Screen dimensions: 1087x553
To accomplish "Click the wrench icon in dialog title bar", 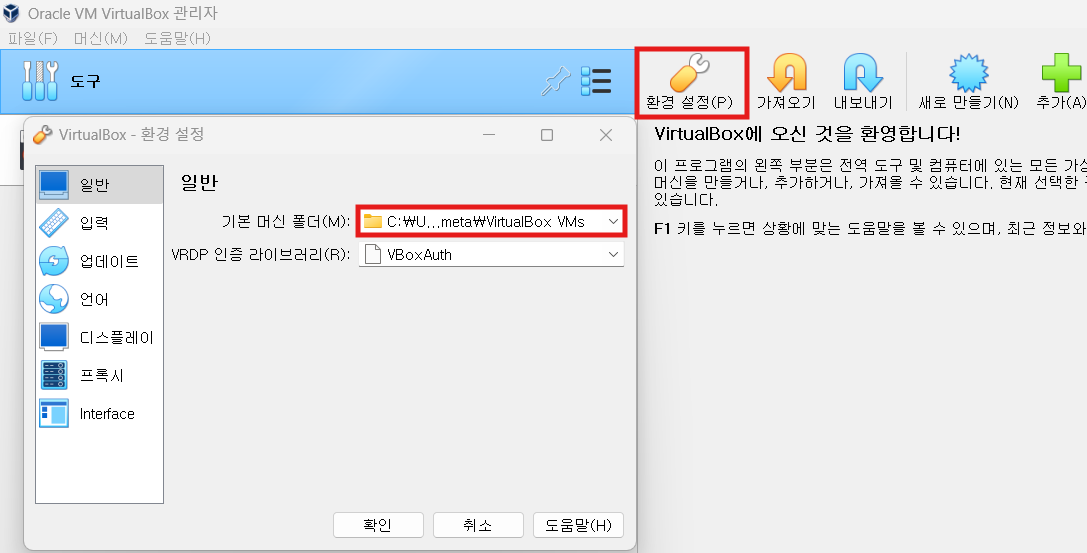I will 42,134.
